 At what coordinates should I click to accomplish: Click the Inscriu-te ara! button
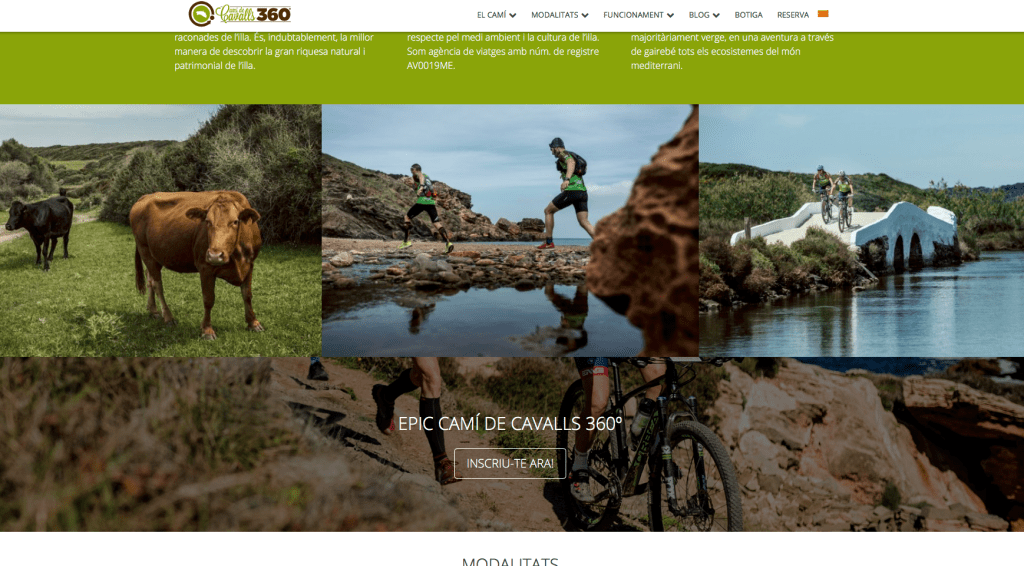(x=510, y=464)
